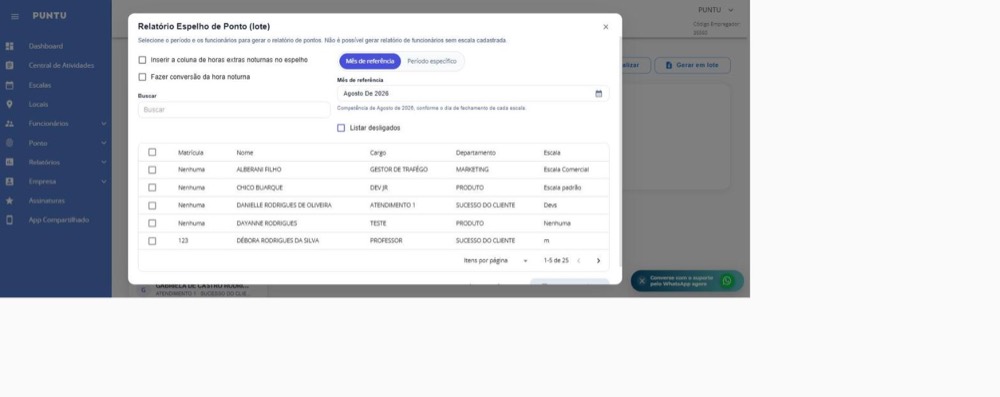Click the 1-5 de 25 pagination text

(555, 260)
